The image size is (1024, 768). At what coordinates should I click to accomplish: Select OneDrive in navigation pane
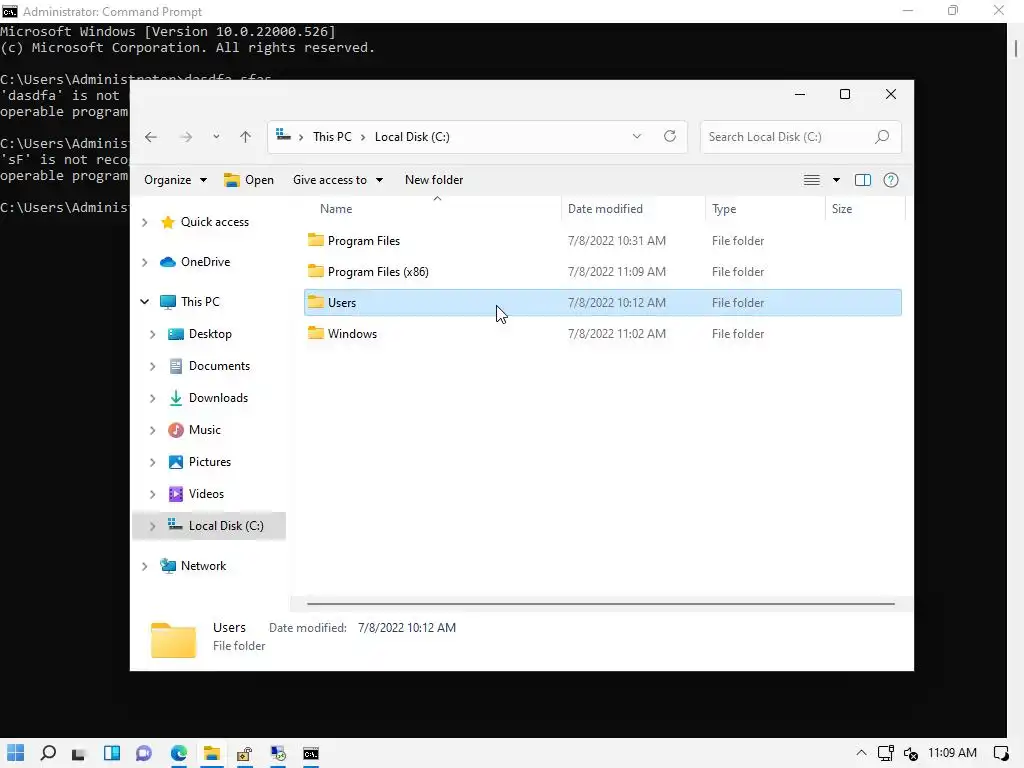click(205, 262)
